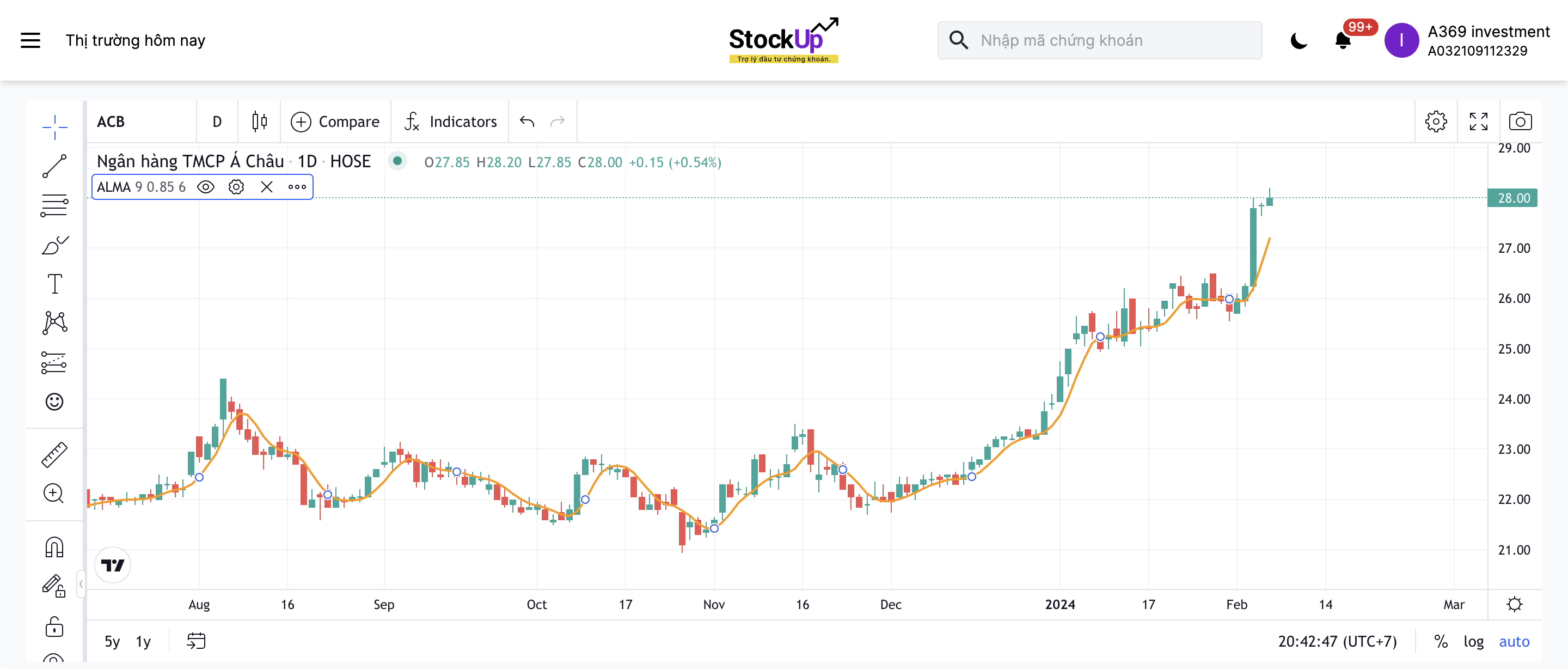The width and height of the screenshot is (1568, 669).
Task: Click the green market status dot
Action: [x=397, y=161]
